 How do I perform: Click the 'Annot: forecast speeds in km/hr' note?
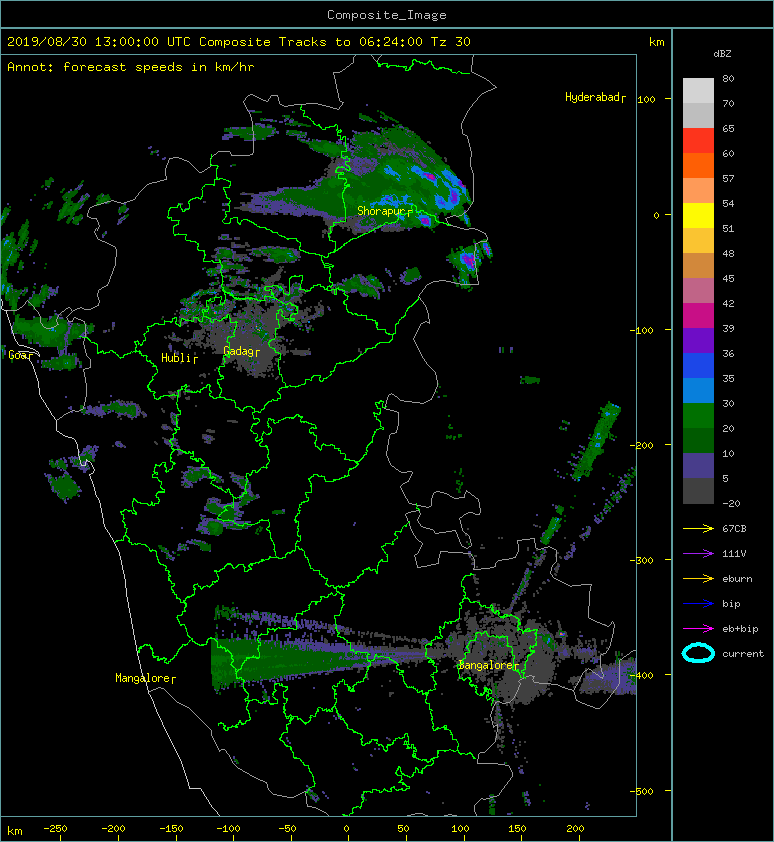click(x=131, y=67)
